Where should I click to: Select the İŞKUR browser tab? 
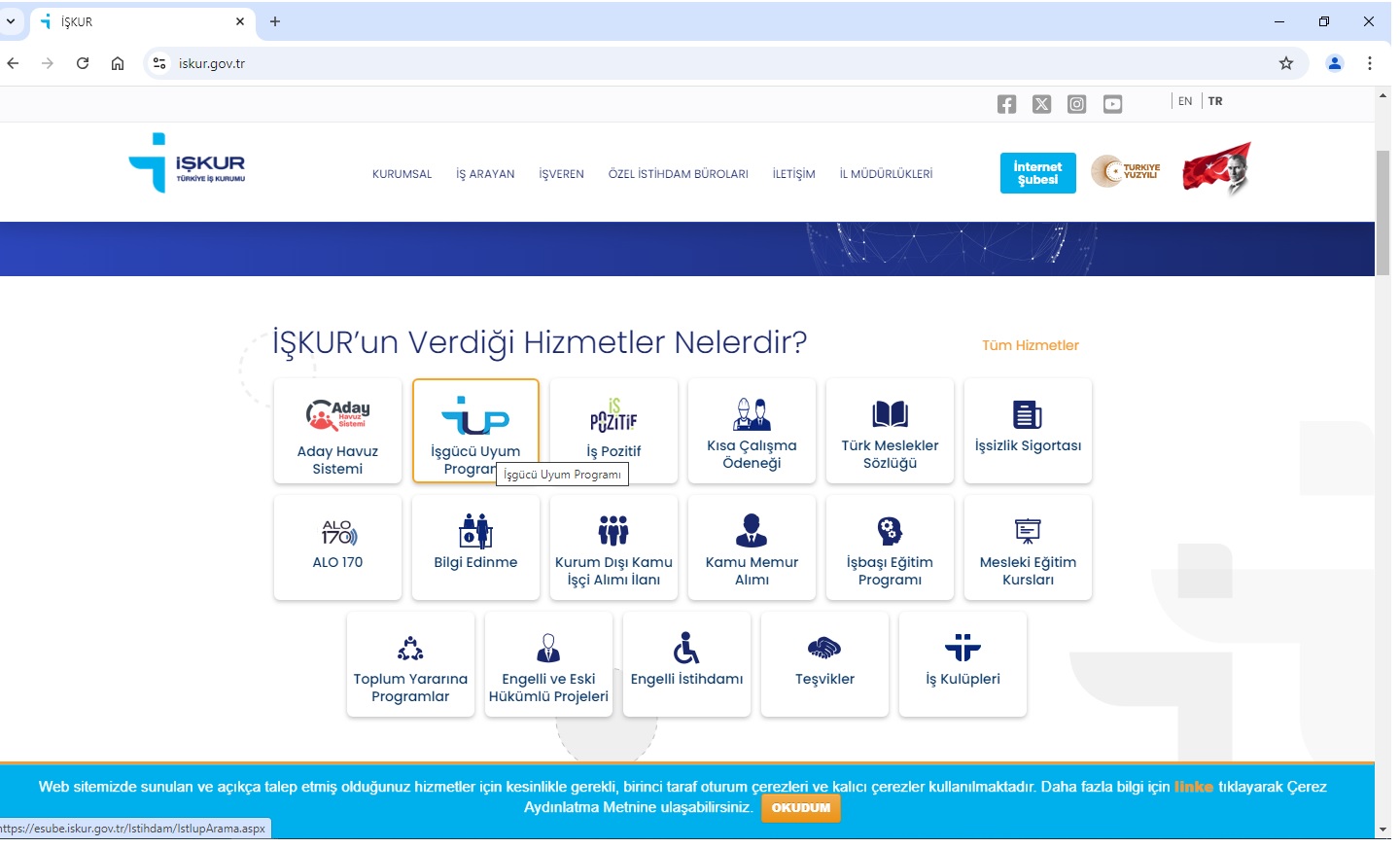click(143, 21)
